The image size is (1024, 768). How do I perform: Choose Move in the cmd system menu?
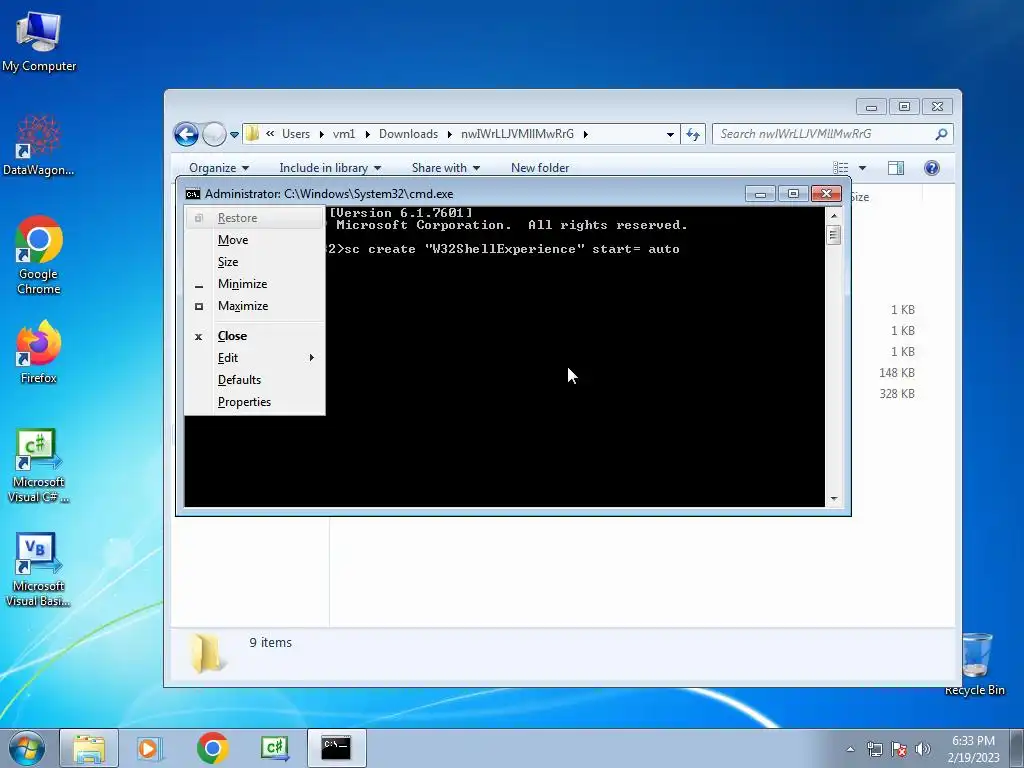click(x=255, y=240)
